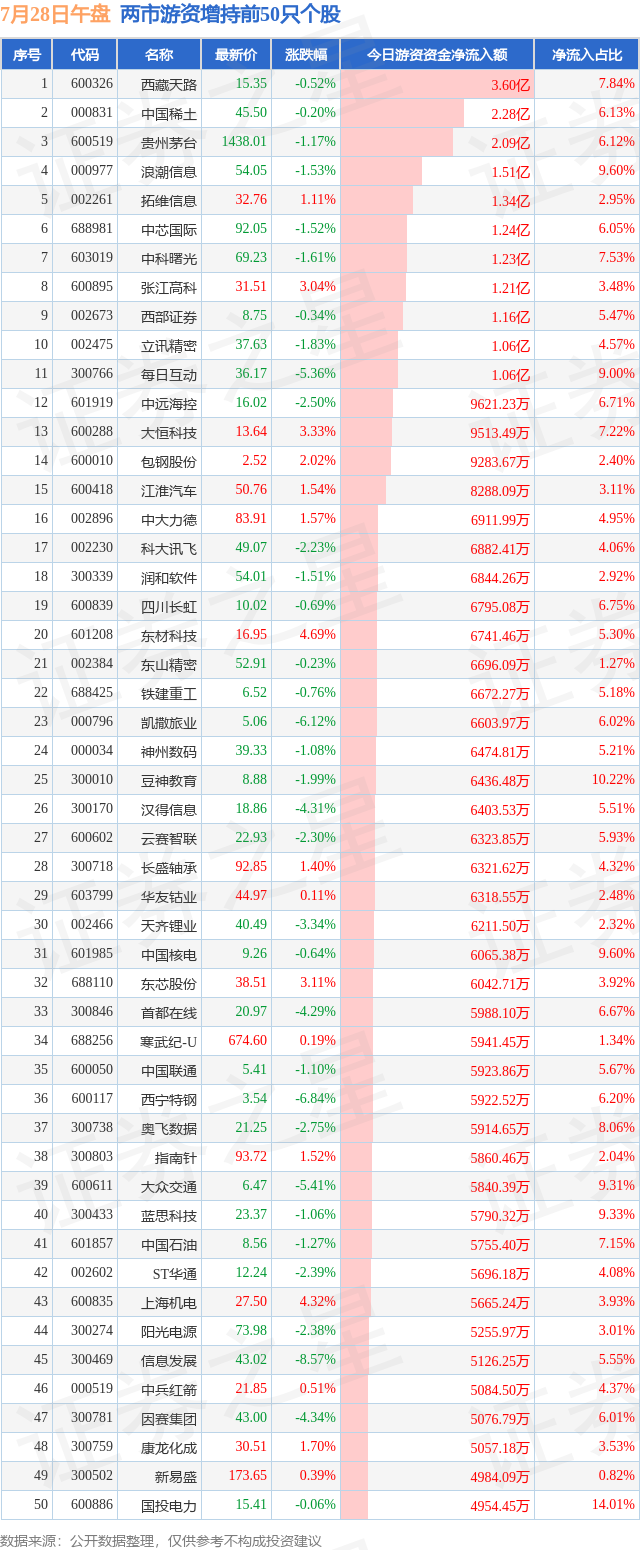Screen dimensions: 640x1550
Task: Select the 今日游资资金净流入额 column header
Action: (437, 55)
